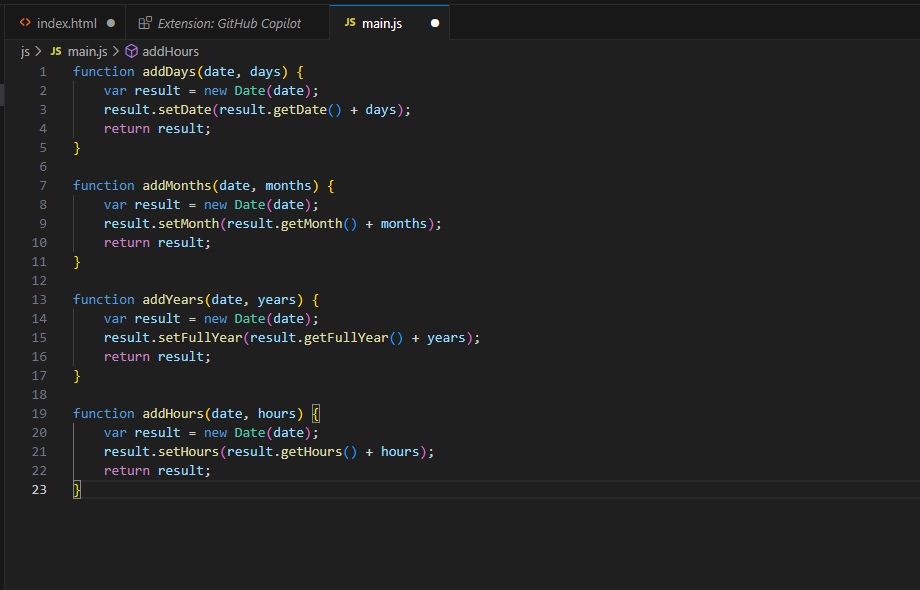This screenshot has height=590, width=920.
Task: Switch to the index.html tab
Action: 66,23
